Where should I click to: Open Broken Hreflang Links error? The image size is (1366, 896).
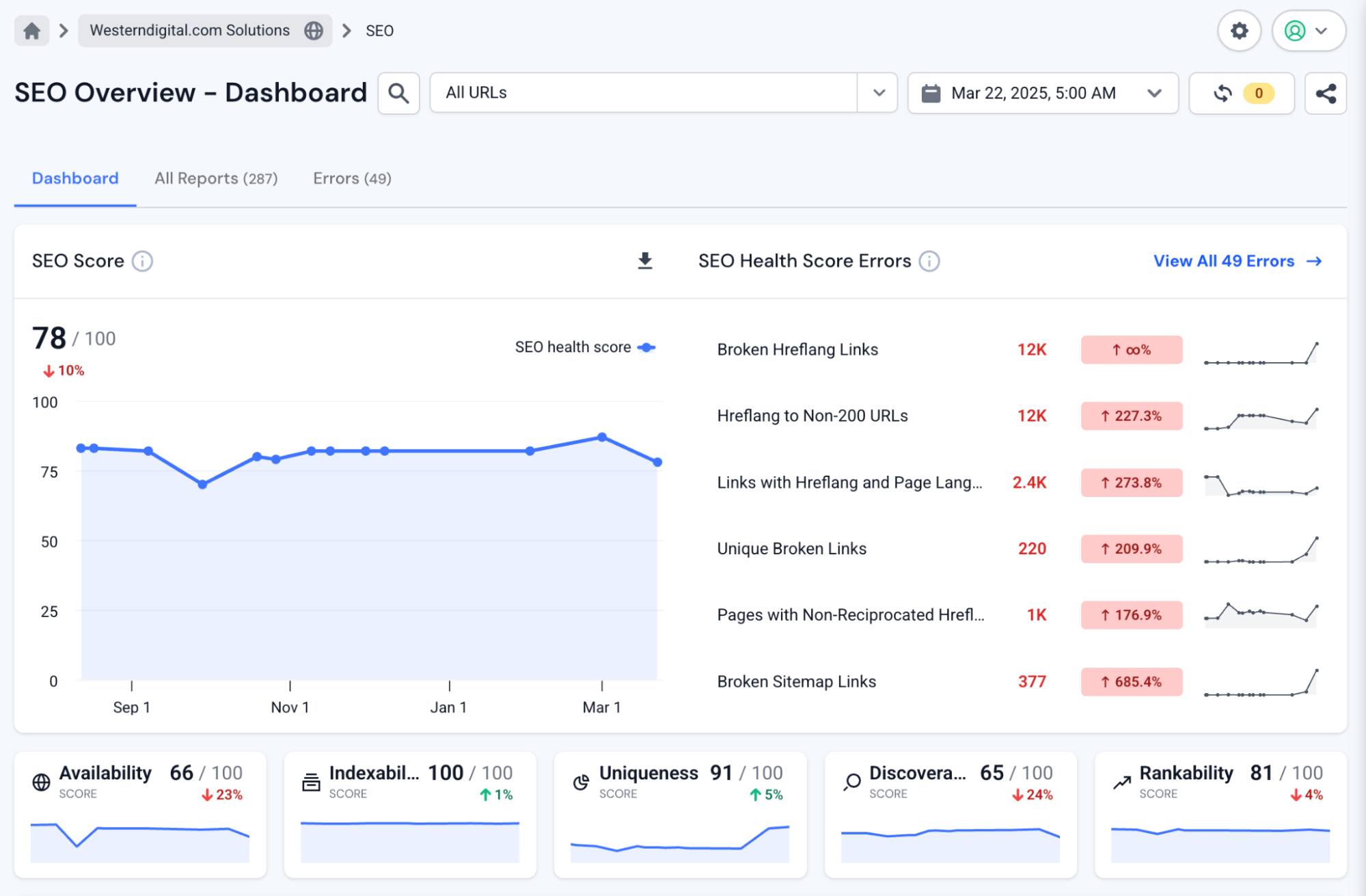click(x=797, y=349)
